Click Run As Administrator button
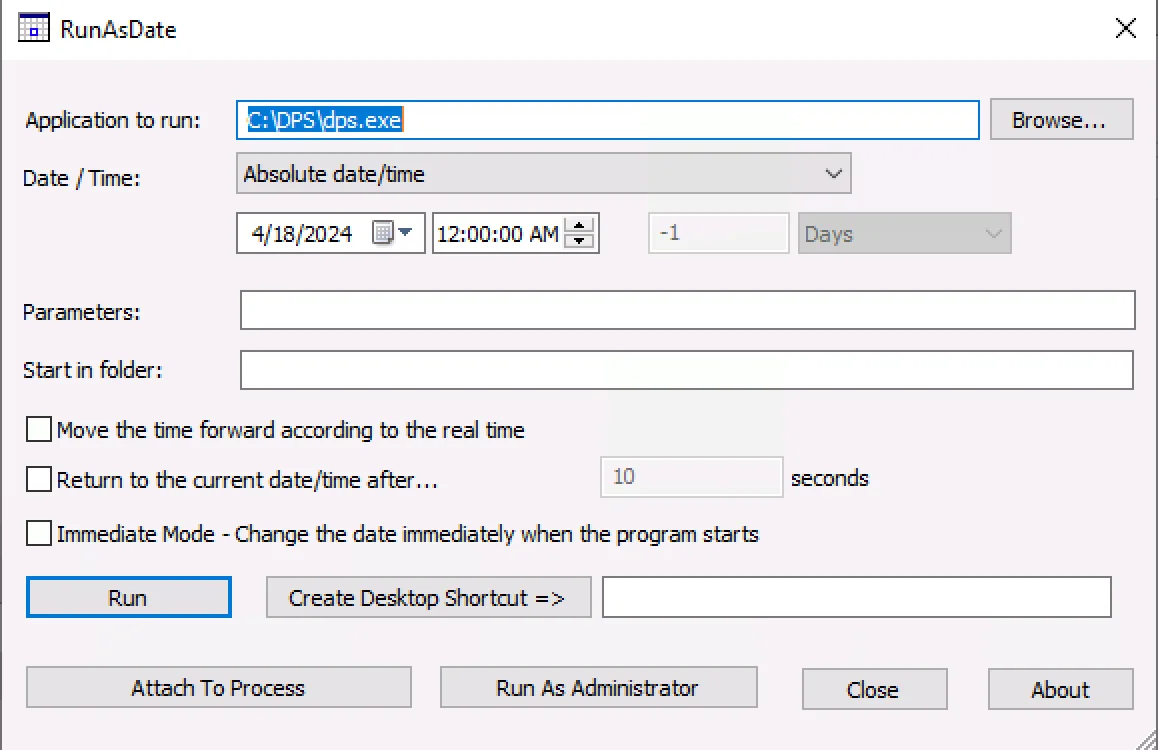The width and height of the screenshot is (1158, 750). (x=598, y=688)
